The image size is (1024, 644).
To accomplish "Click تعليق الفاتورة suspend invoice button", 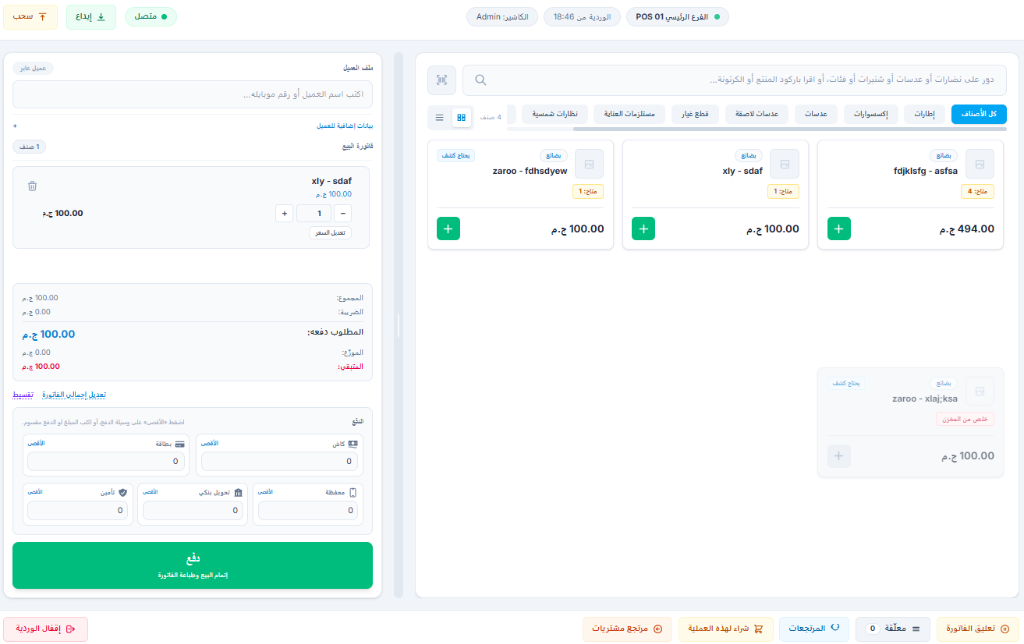I will [978, 628].
